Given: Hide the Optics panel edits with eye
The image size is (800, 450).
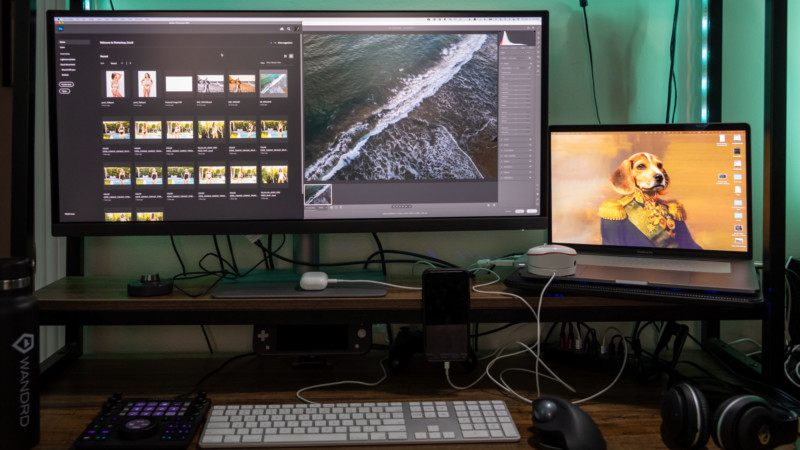Looking at the screenshot, I should pos(530,161).
